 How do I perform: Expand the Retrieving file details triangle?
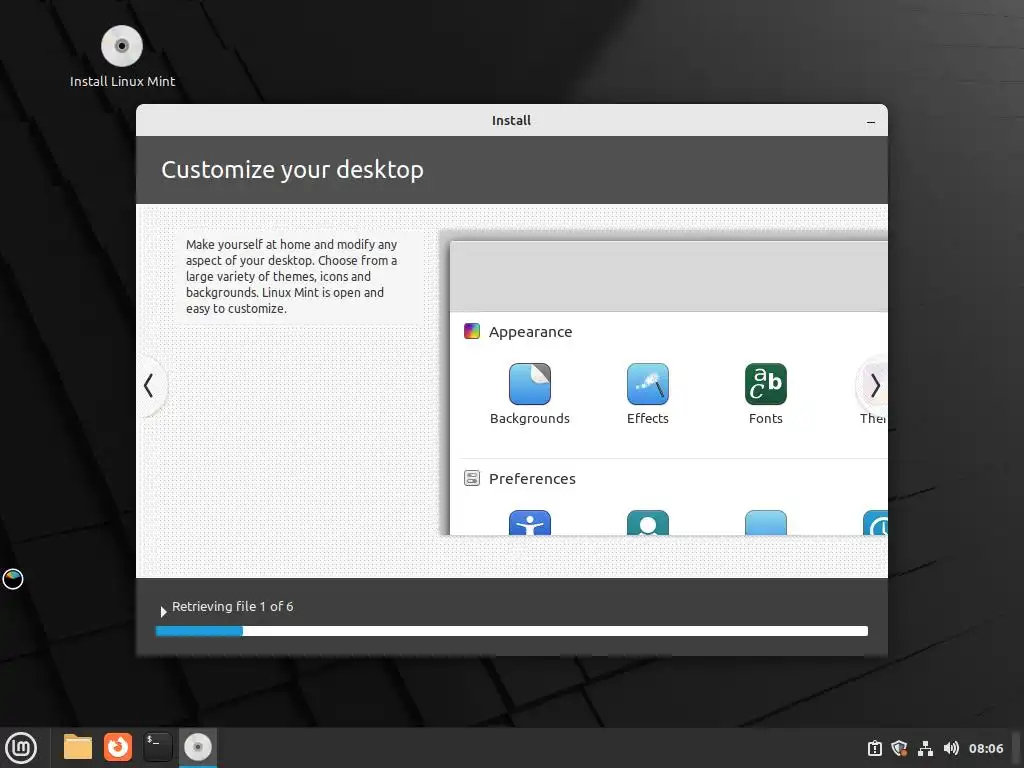point(163,611)
